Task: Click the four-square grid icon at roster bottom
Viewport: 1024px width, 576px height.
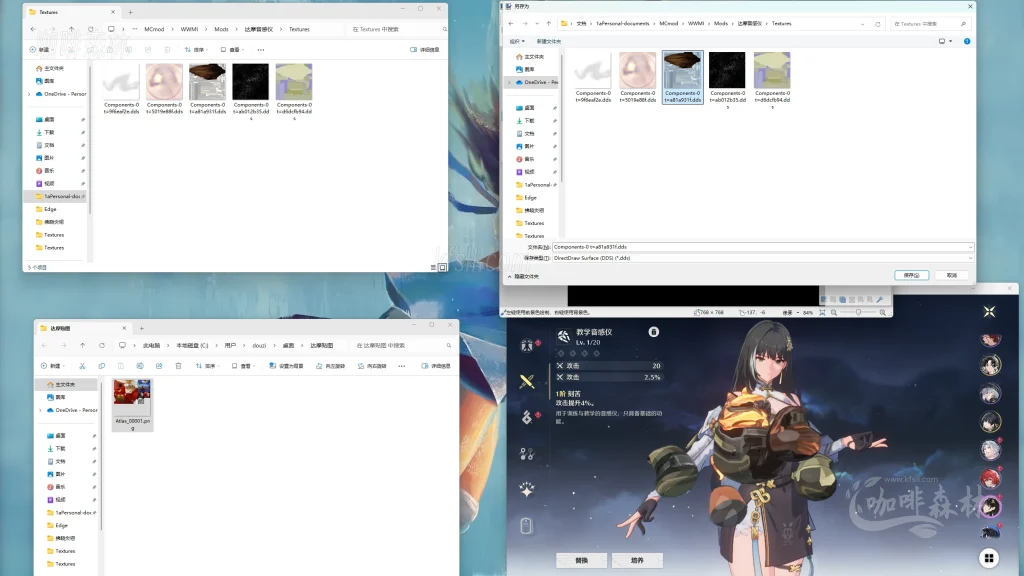Action: pyautogui.click(x=988, y=558)
